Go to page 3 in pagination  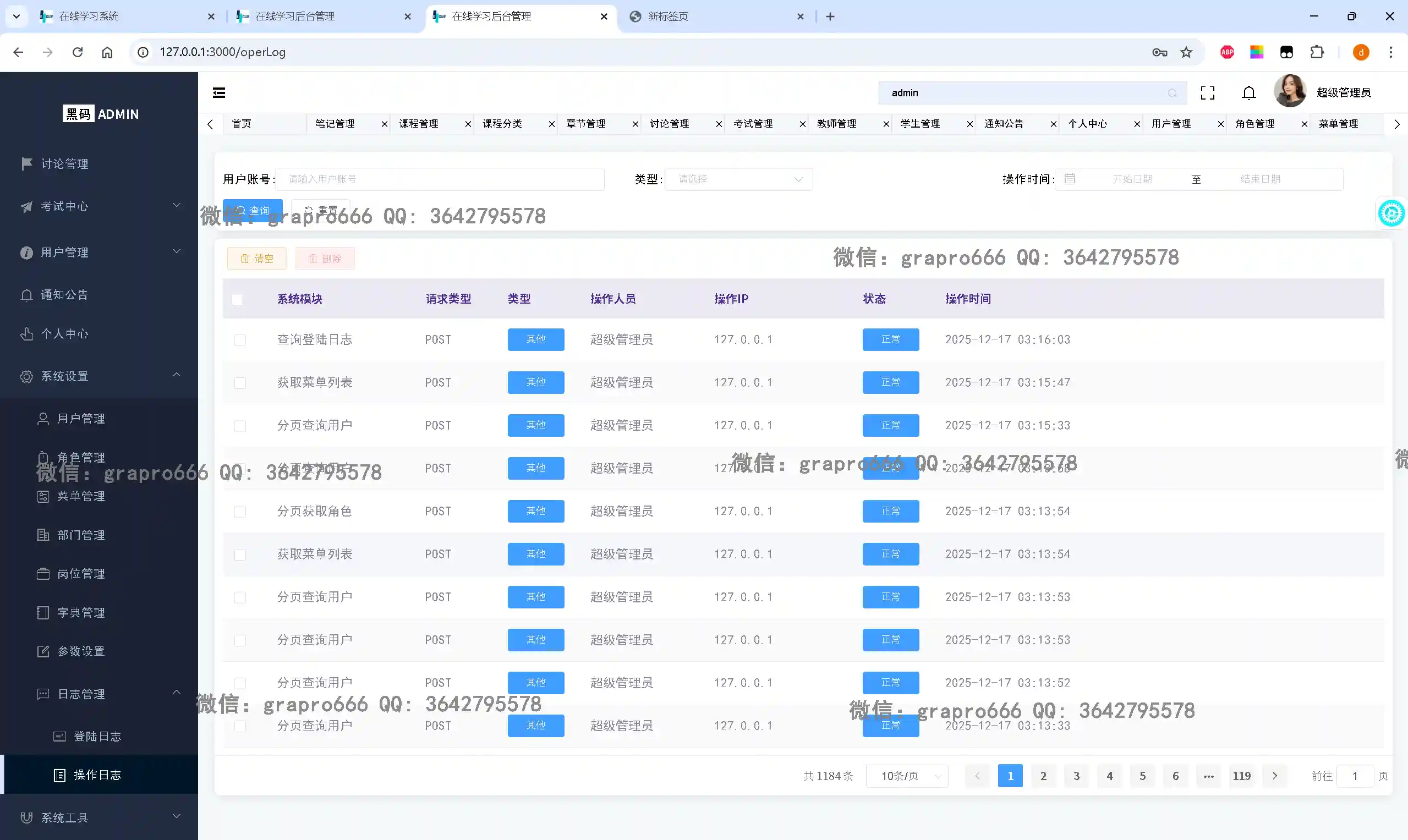1076,776
